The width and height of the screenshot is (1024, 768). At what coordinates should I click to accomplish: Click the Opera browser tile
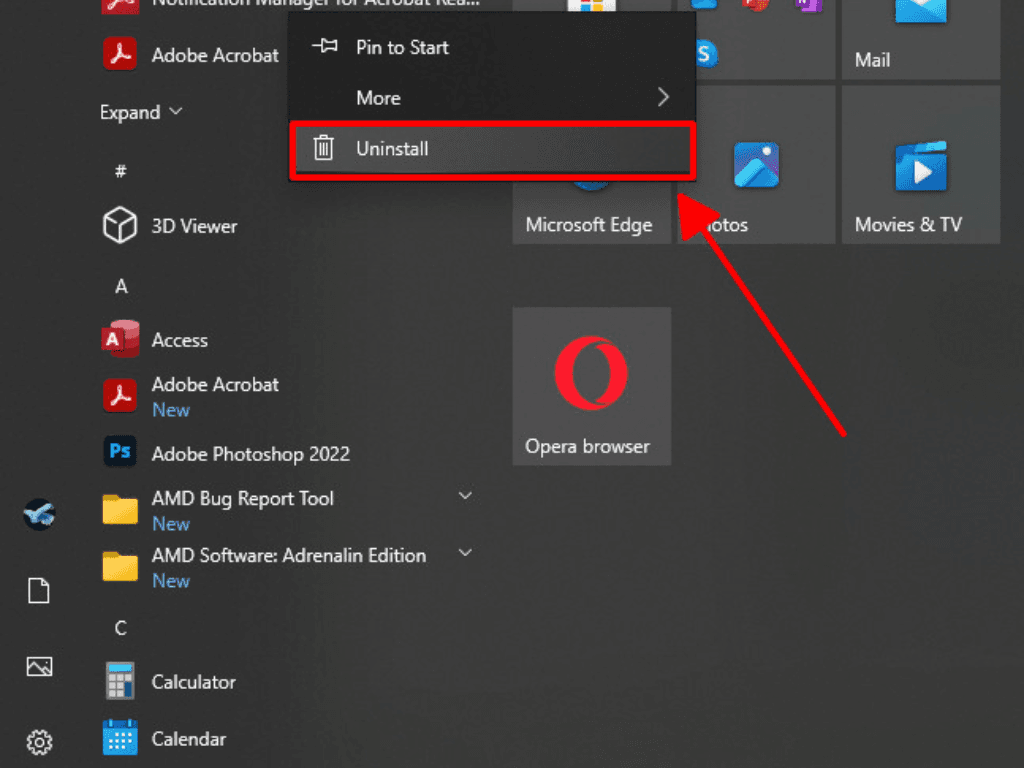591,386
